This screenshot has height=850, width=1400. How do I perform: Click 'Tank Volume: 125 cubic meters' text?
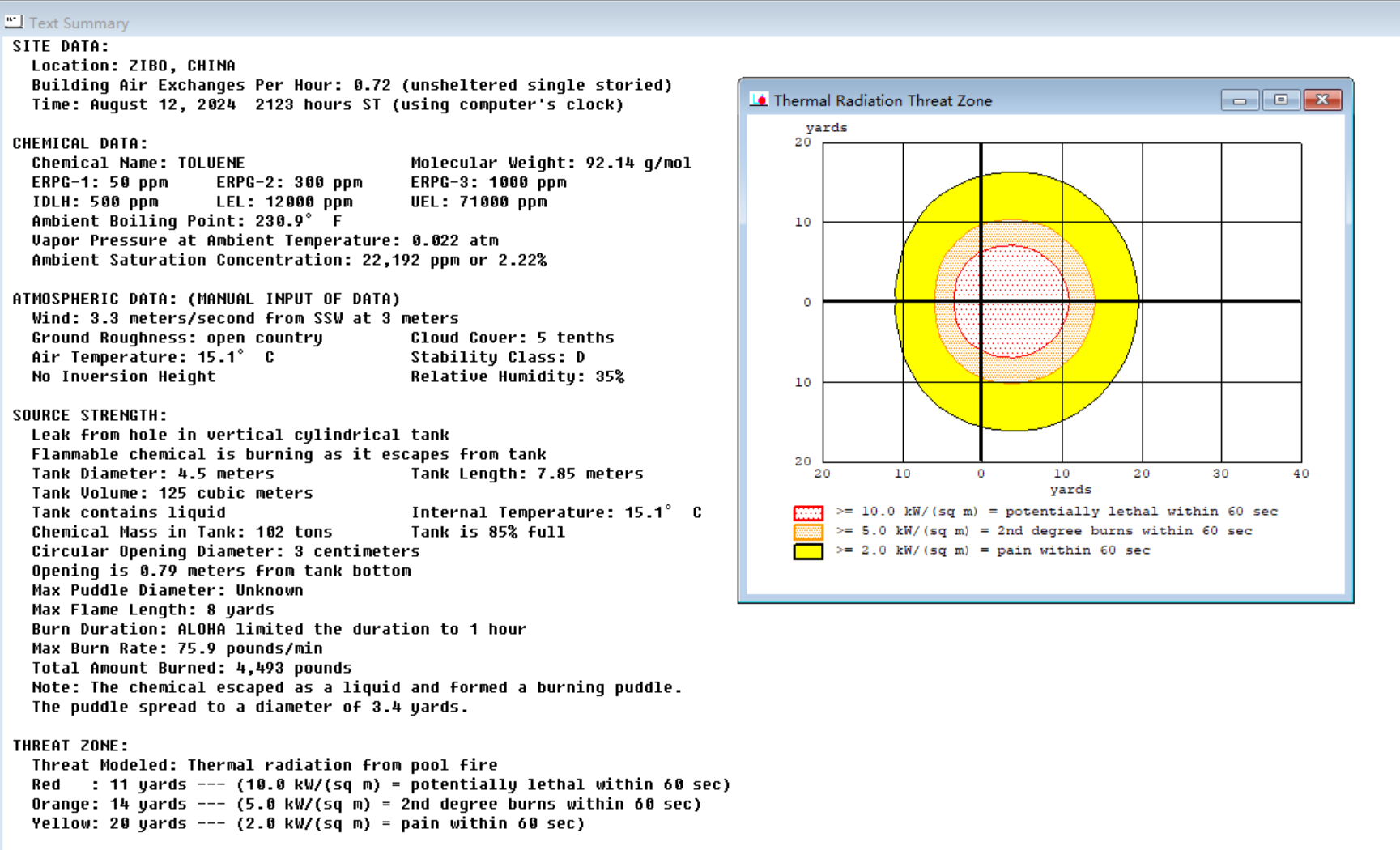pos(172,493)
